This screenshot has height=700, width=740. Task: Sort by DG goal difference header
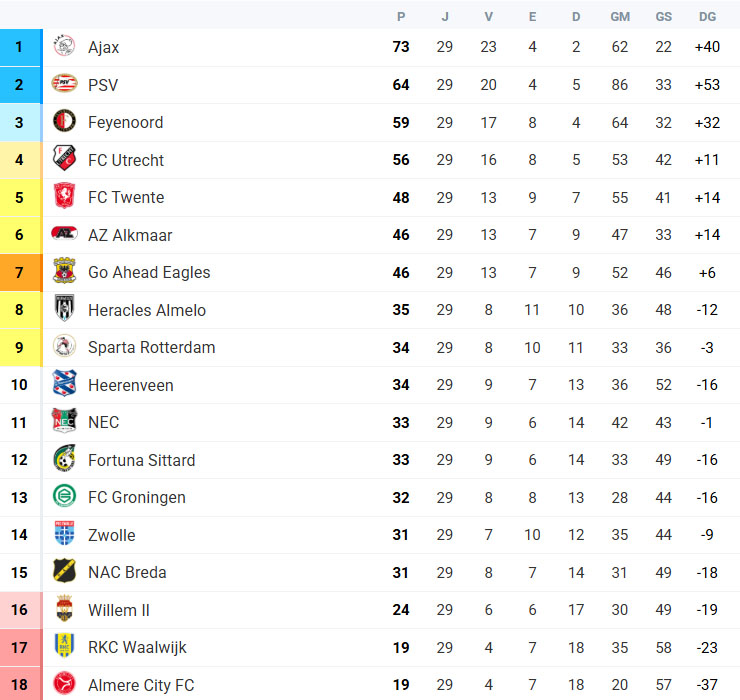707,17
